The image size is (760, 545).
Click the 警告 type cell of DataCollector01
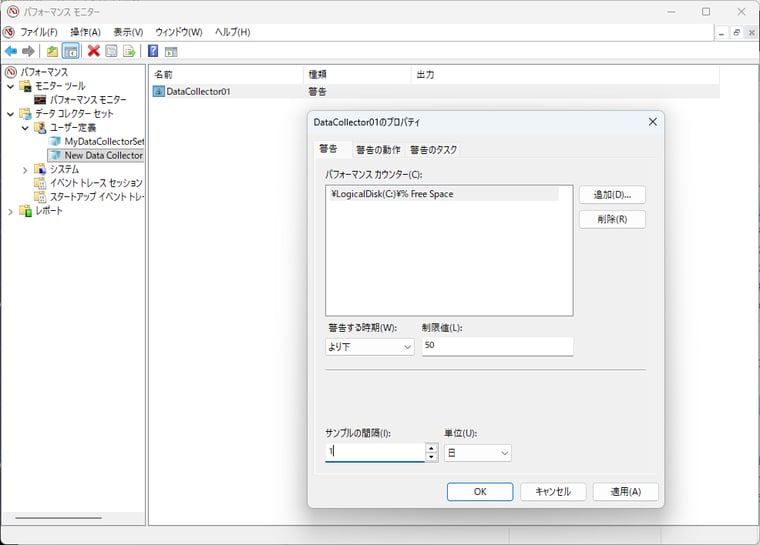click(x=317, y=91)
